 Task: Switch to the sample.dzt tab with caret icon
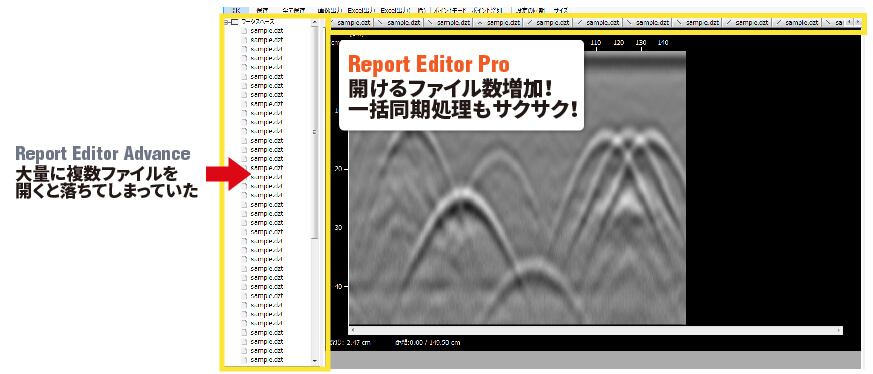(499, 23)
